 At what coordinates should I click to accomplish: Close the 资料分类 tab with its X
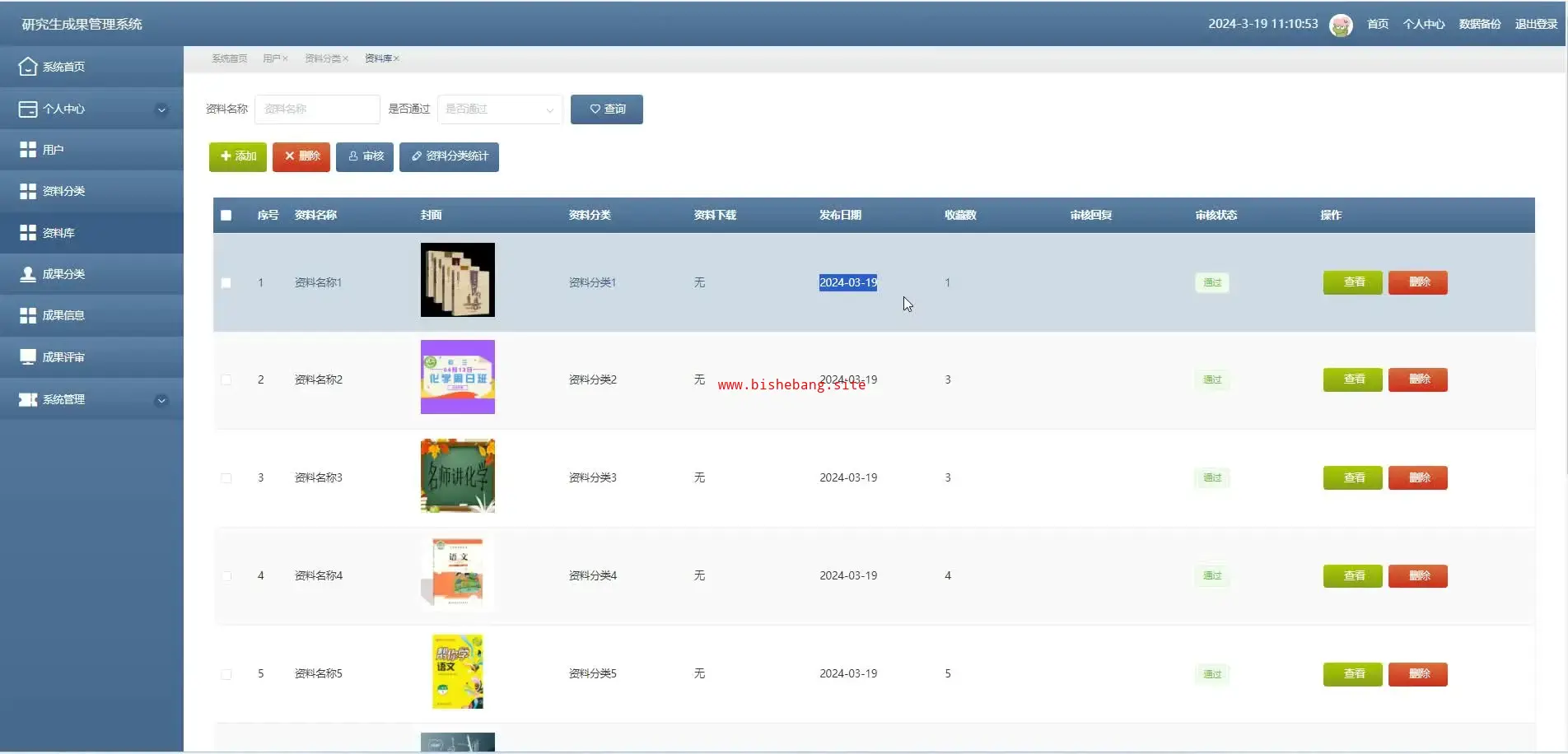(346, 58)
